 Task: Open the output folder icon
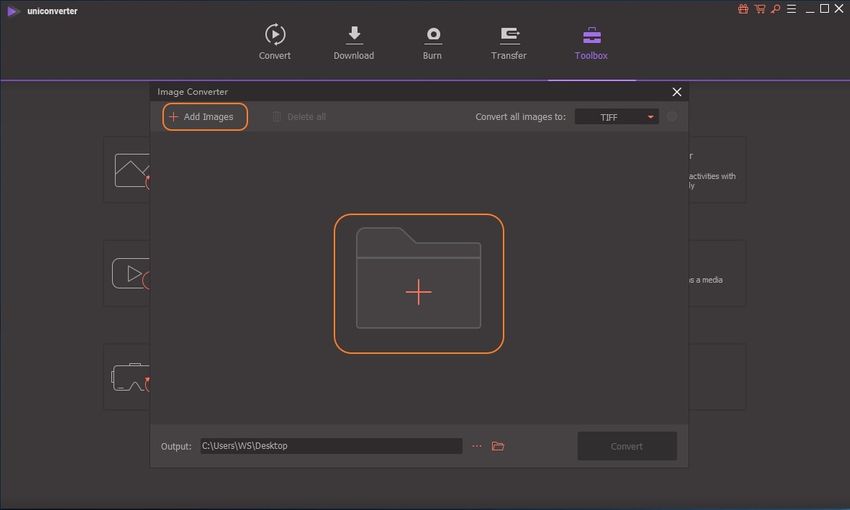coord(498,446)
